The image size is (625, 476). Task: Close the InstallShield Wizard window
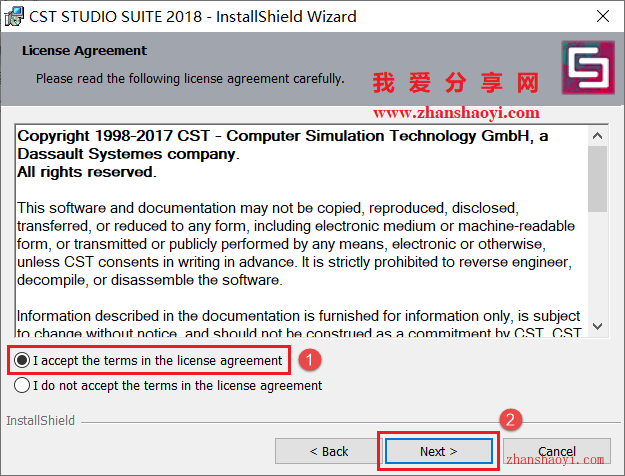pos(603,16)
